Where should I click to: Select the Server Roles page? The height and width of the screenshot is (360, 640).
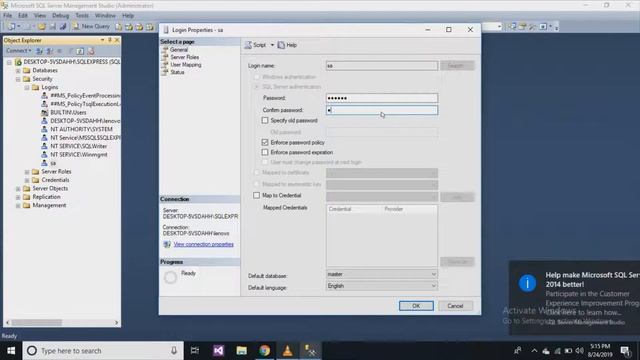click(x=184, y=57)
